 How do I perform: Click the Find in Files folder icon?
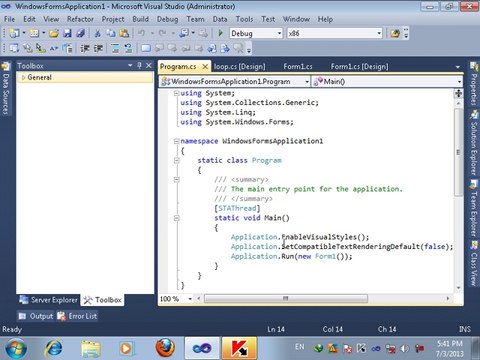click(x=395, y=33)
